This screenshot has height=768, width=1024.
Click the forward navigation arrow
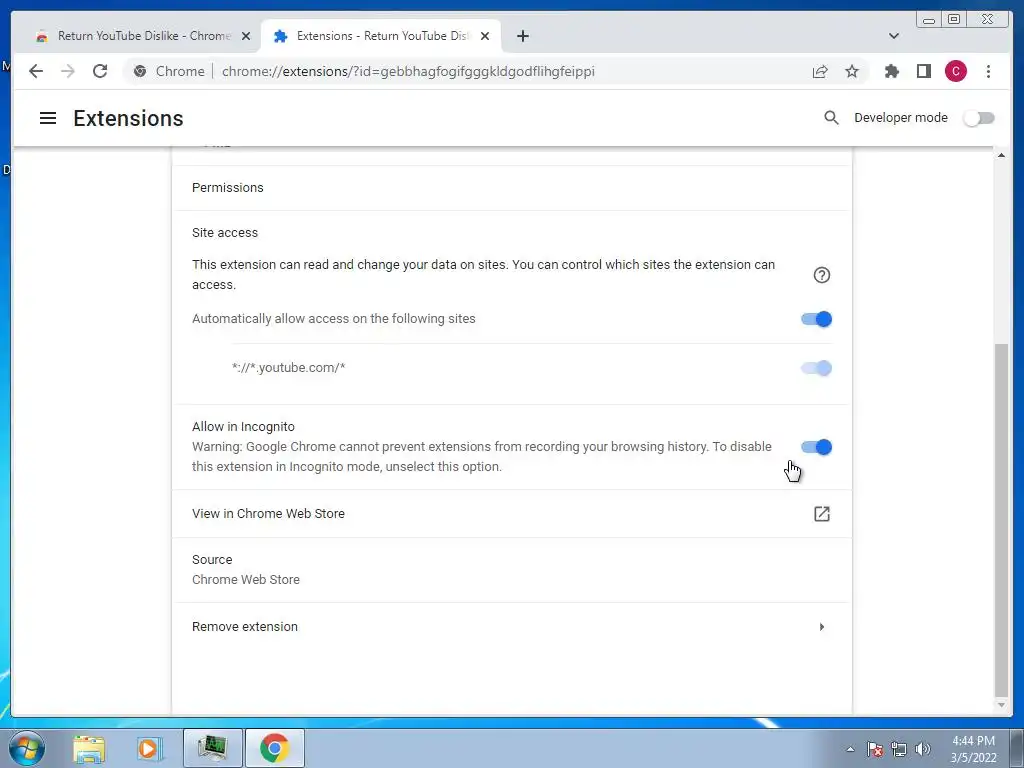click(68, 71)
